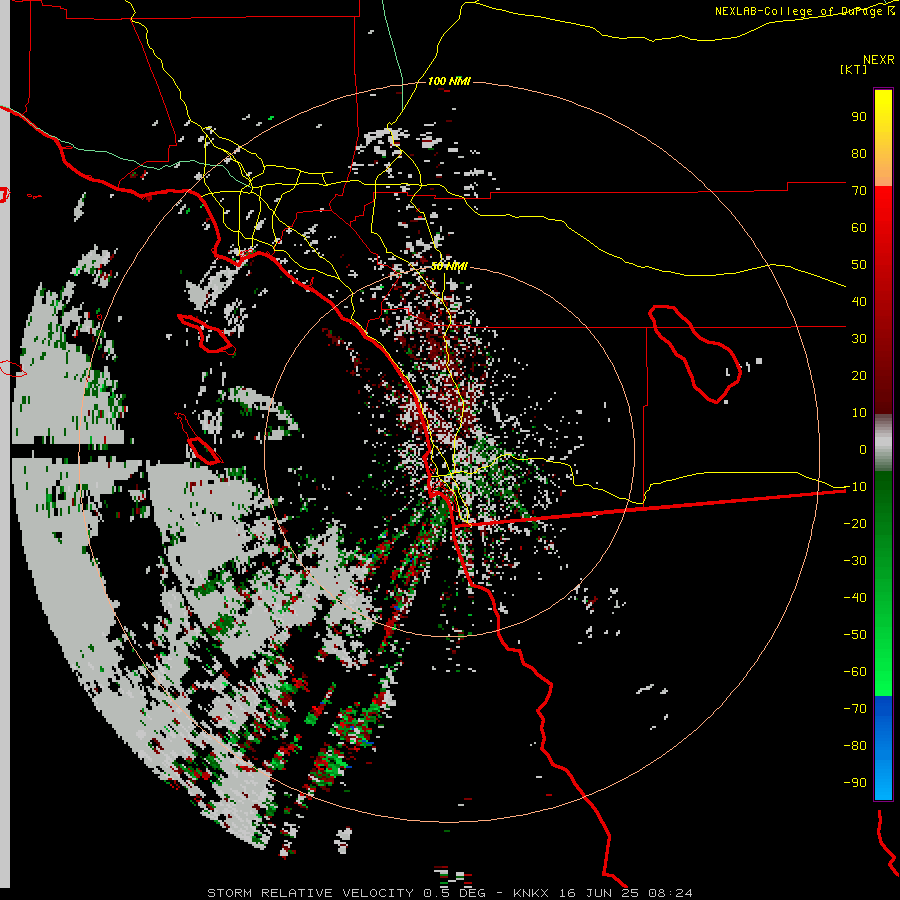Click the 0 value on the velocity scale
The image size is (900, 900).
(863, 449)
